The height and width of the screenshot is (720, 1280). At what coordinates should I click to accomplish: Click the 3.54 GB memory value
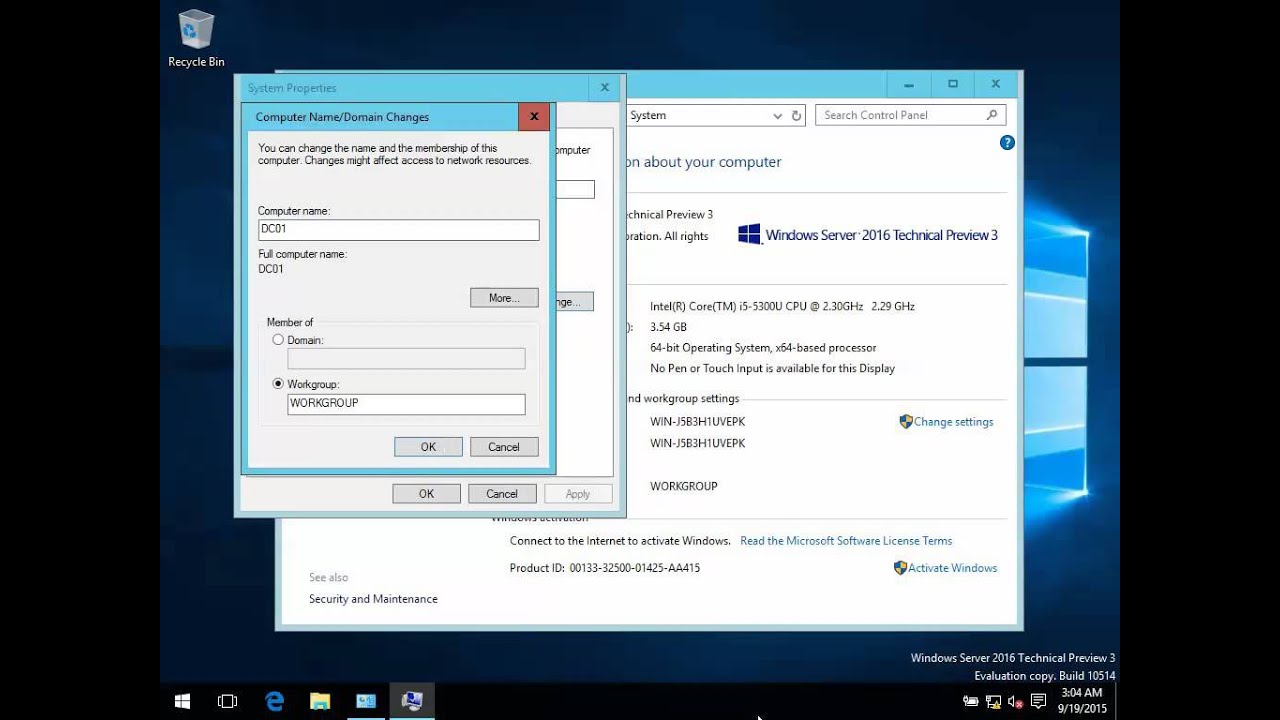[668, 327]
